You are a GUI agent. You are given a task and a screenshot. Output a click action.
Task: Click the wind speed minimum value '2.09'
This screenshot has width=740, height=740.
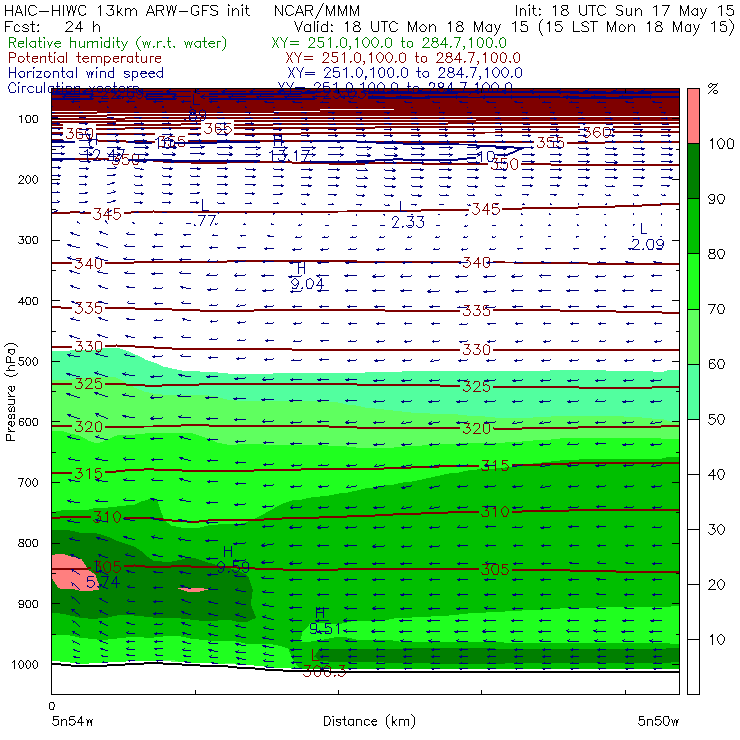pos(648,244)
